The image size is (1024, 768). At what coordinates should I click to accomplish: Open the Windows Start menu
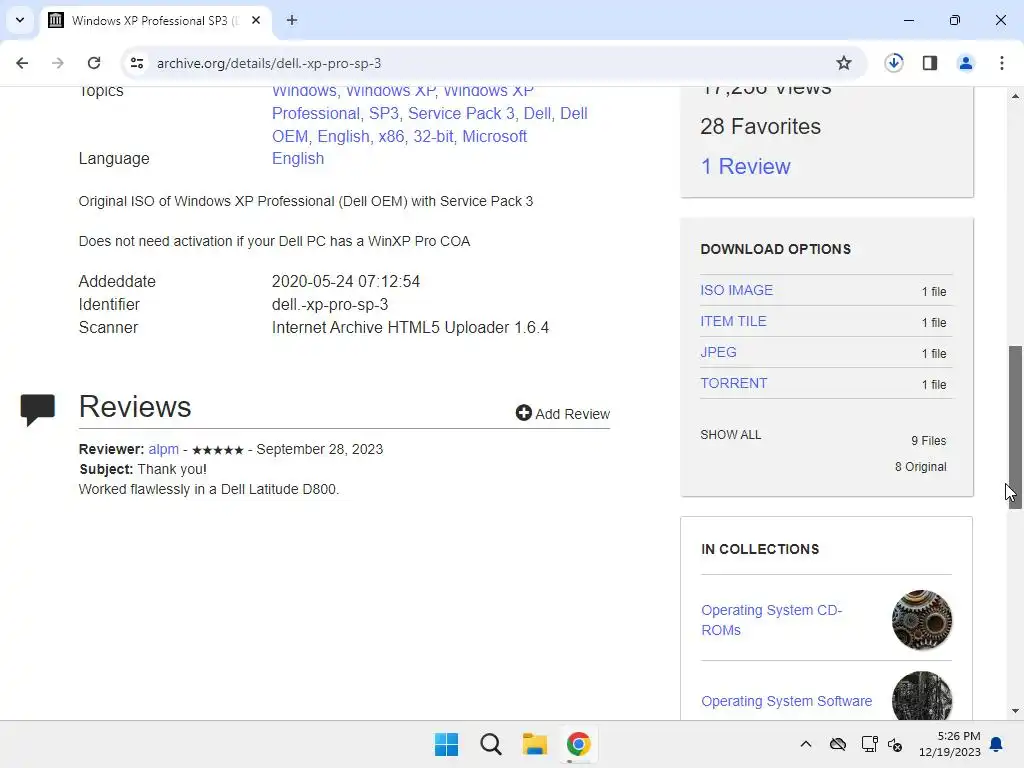tap(447, 744)
